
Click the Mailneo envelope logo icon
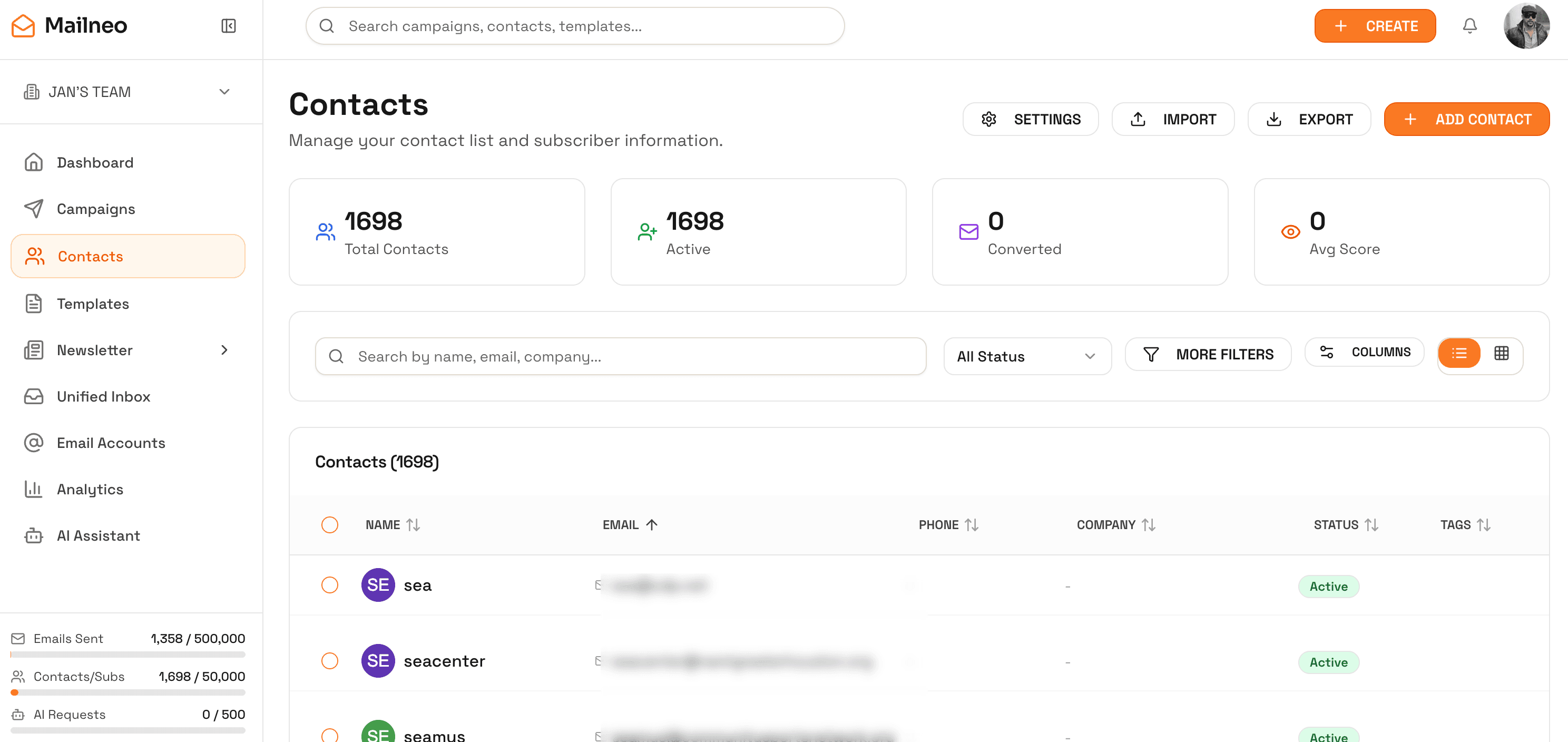click(23, 26)
